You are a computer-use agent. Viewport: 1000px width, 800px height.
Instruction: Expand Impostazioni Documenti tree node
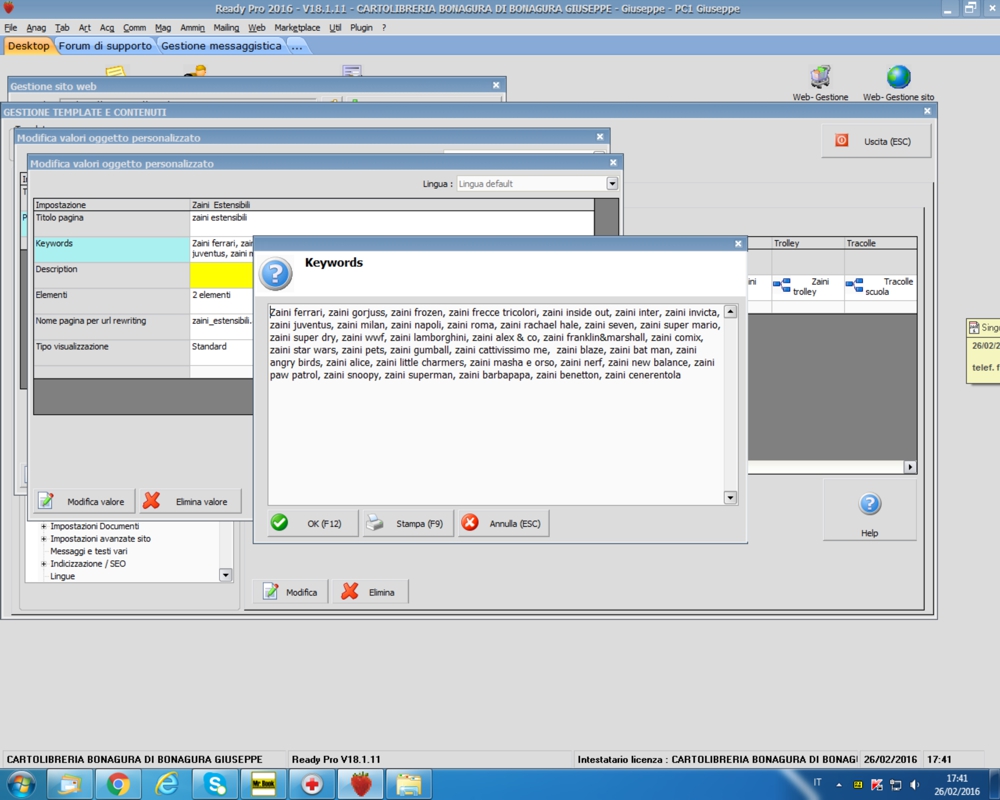click(44, 526)
